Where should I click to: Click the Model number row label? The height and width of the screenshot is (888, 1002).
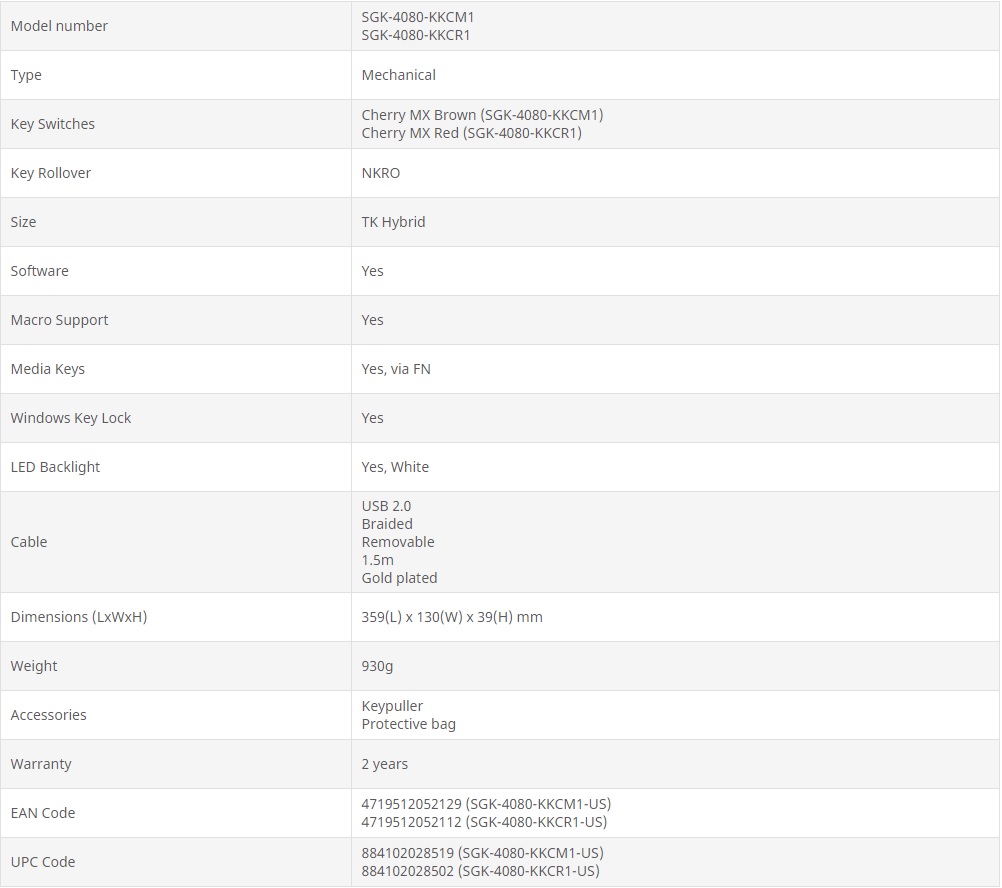(59, 26)
